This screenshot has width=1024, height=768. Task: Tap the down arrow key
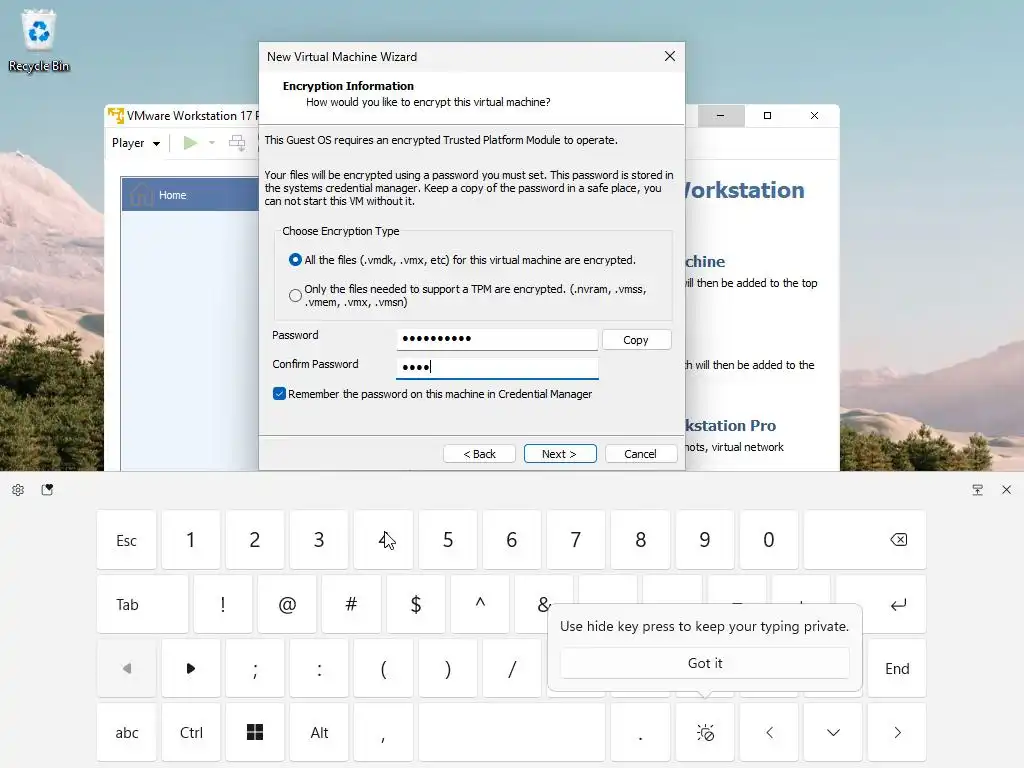tap(833, 732)
